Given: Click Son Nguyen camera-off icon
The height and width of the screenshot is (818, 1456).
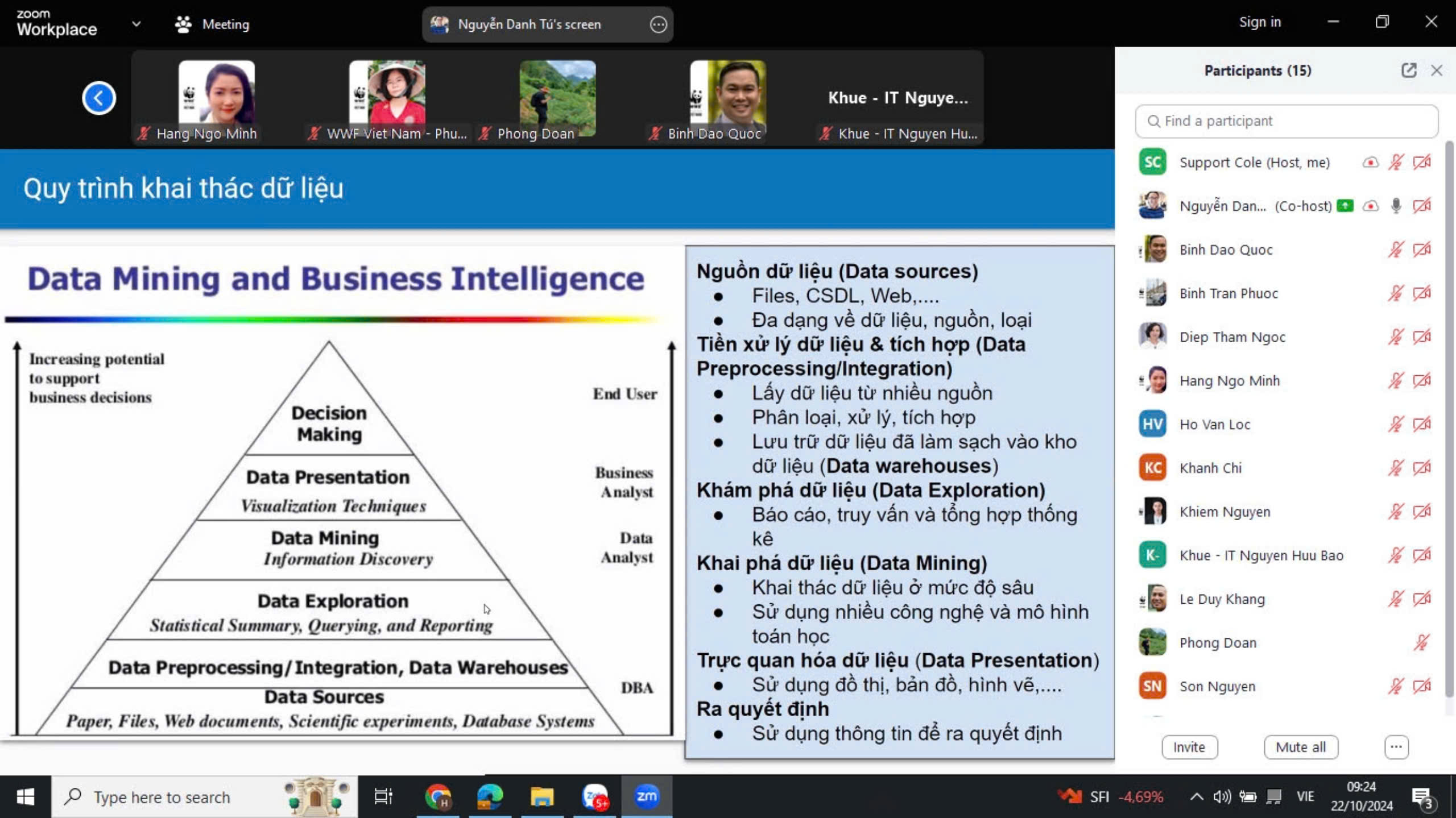Looking at the screenshot, I should click(1422, 687).
